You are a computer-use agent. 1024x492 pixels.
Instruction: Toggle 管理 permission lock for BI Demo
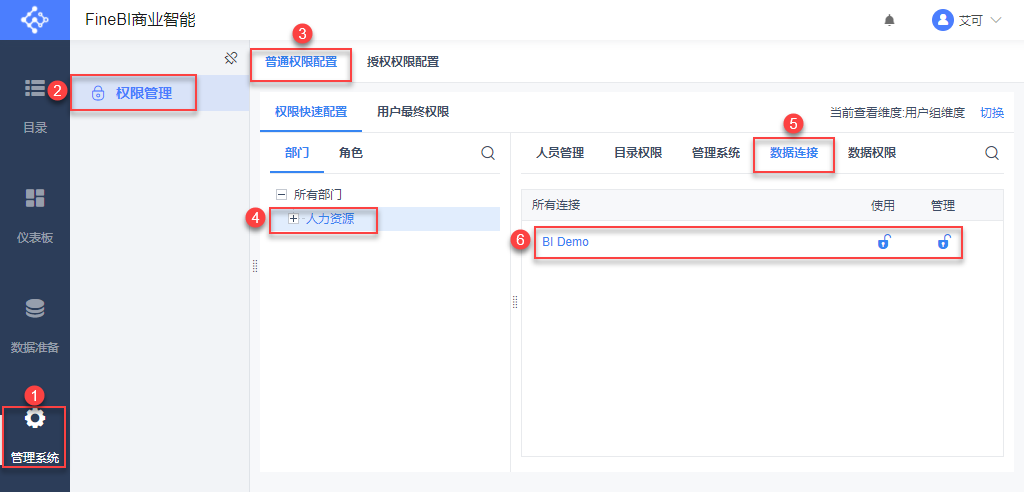tap(943, 241)
